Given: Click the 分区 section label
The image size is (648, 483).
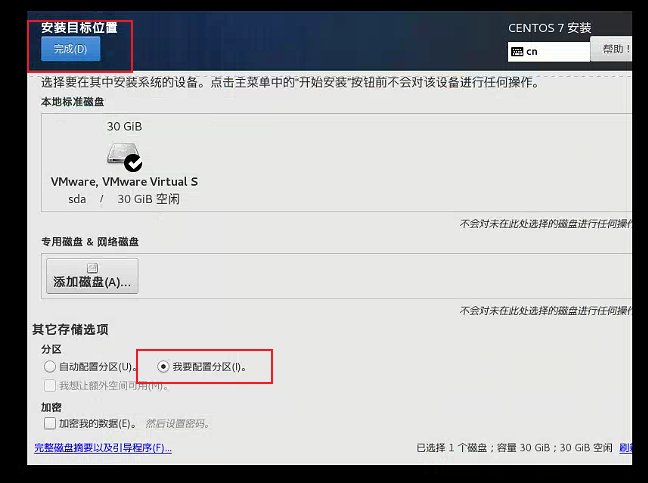Looking at the screenshot, I should (x=51, y=349).
